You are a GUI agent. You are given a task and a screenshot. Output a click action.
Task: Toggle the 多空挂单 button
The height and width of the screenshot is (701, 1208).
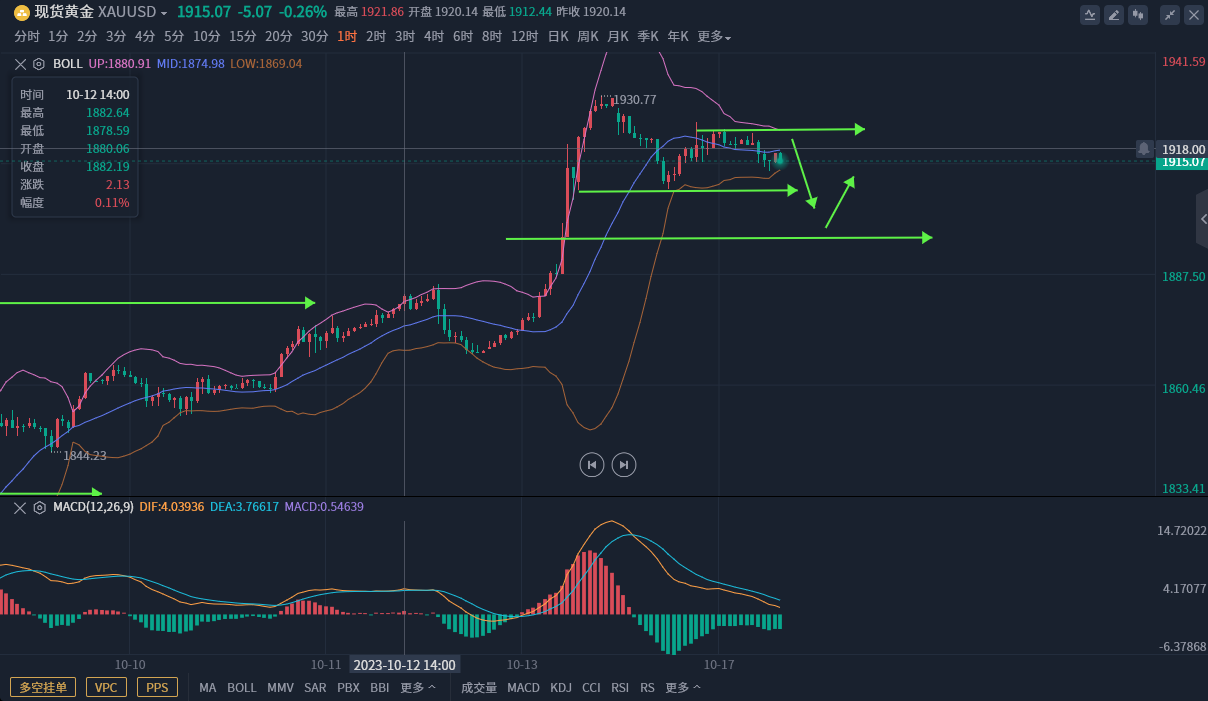[x=43, y=687]
